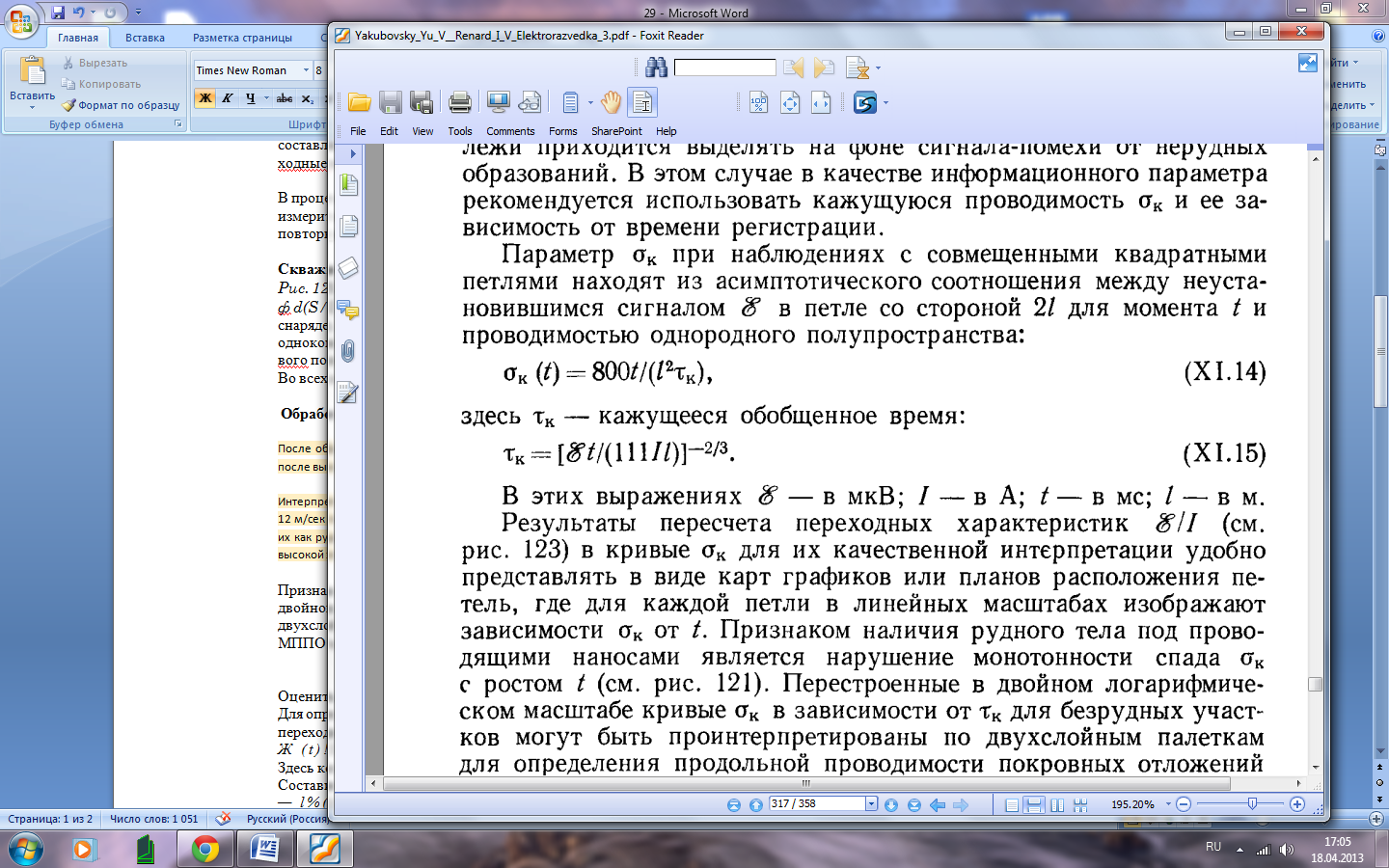Image resolution: width=1389 pixels, height=868 pixels.
Task: Click Foxit zoom out minus button
Action: pos(1184,804)
